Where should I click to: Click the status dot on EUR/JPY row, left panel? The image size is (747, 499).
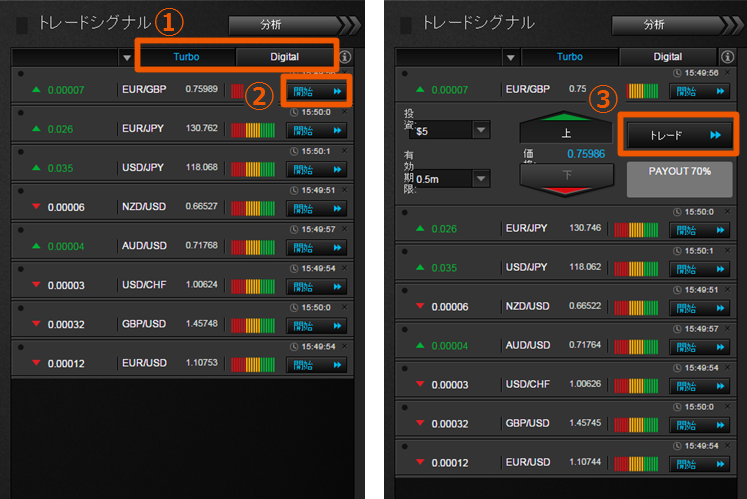20,113
